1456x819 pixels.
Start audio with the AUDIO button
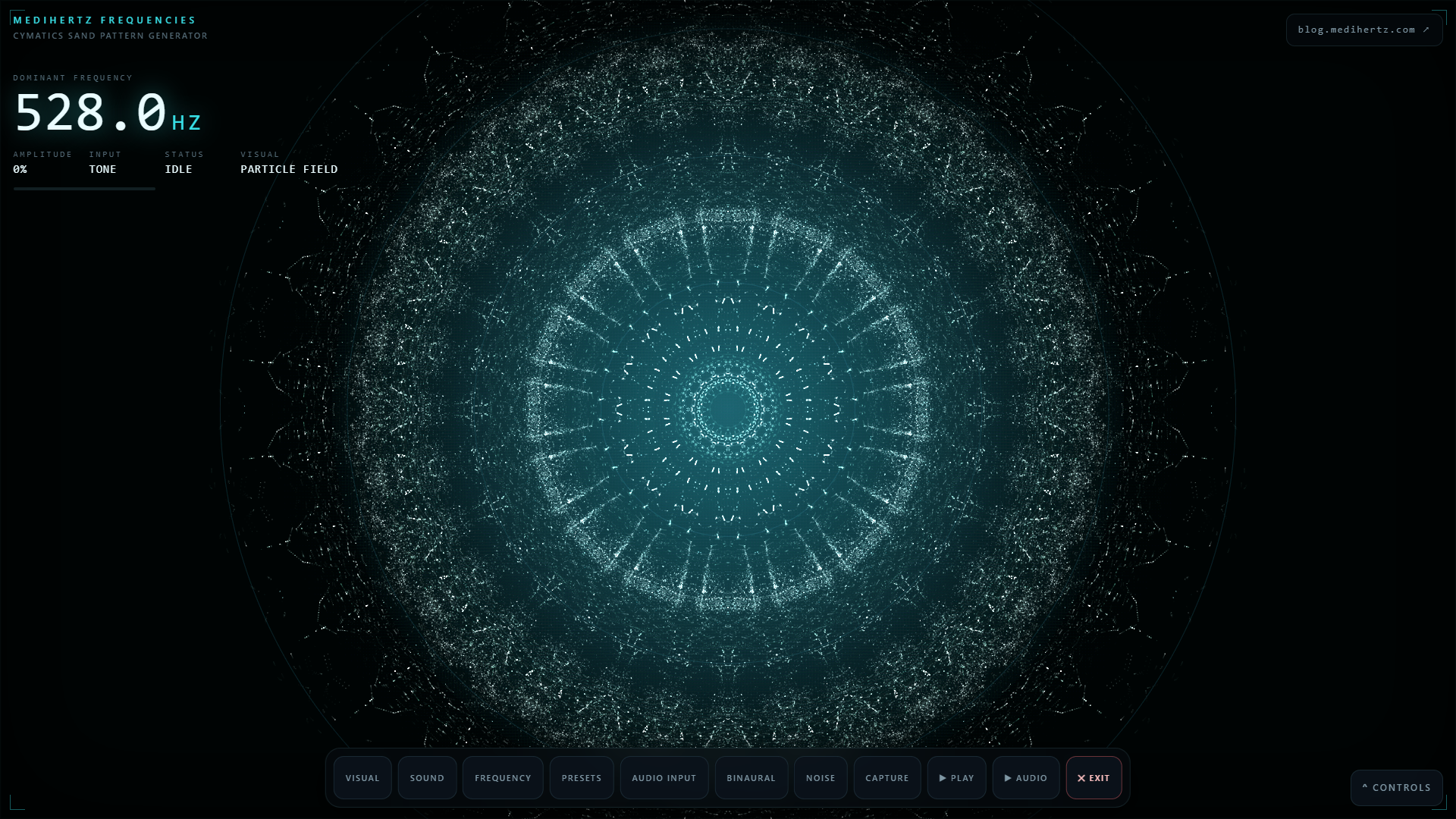coord(1026,777)
